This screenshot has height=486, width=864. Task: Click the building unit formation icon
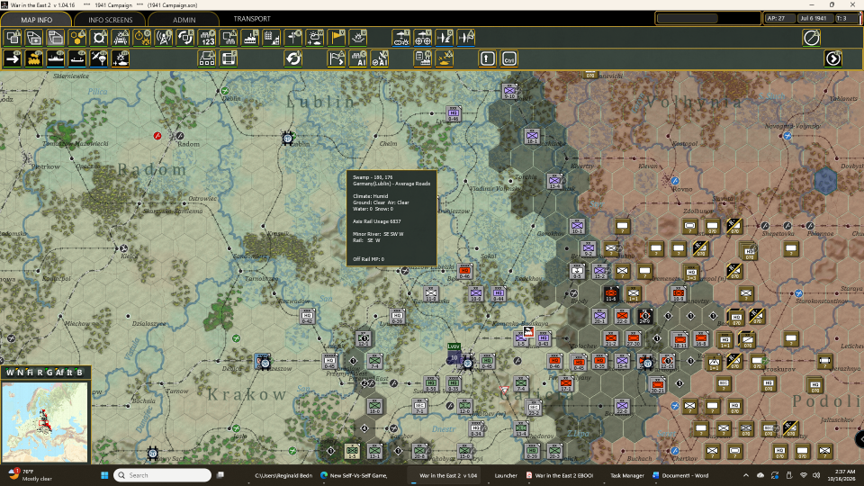pyautogui.click(x=207, y=58)
